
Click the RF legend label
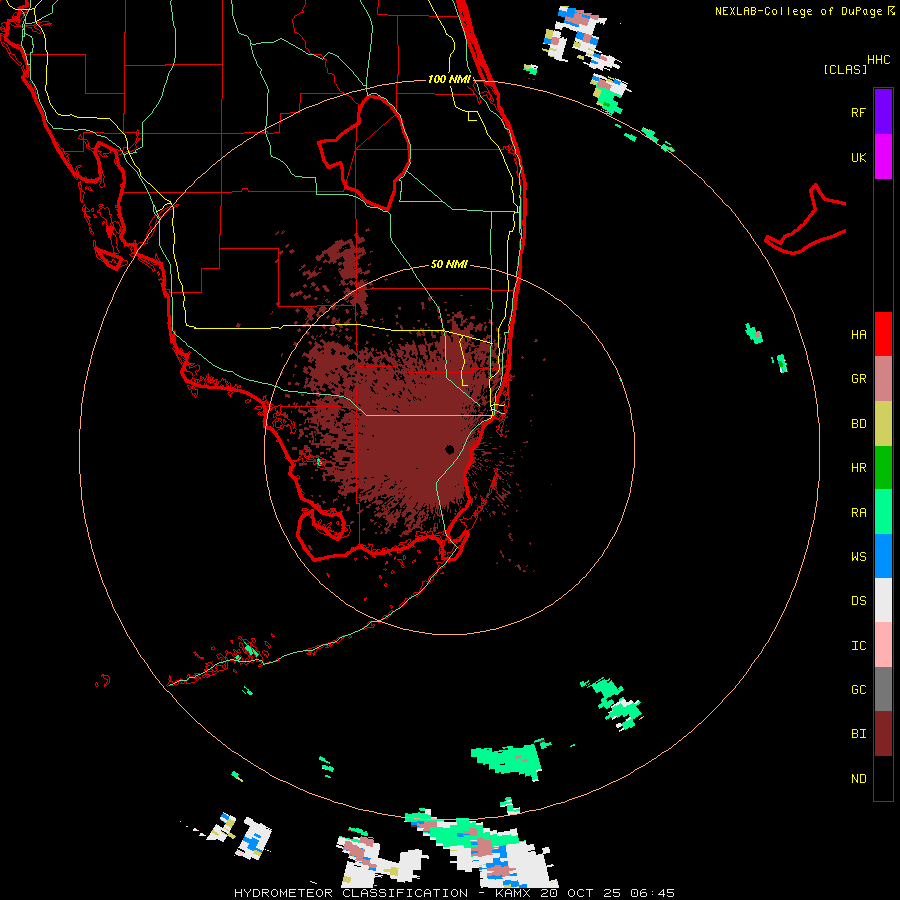(858, 112)
